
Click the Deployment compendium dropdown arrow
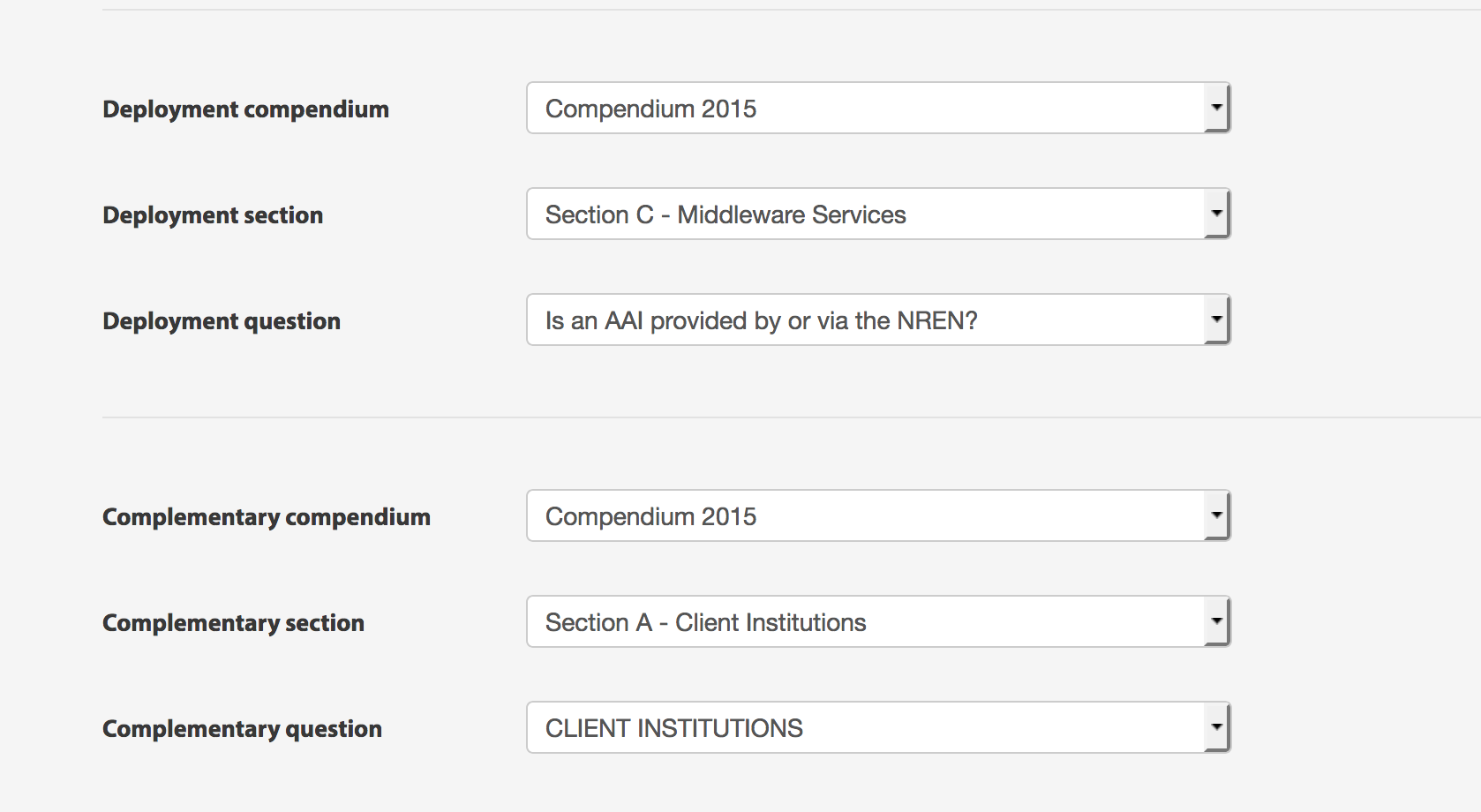click(1216, 108)
